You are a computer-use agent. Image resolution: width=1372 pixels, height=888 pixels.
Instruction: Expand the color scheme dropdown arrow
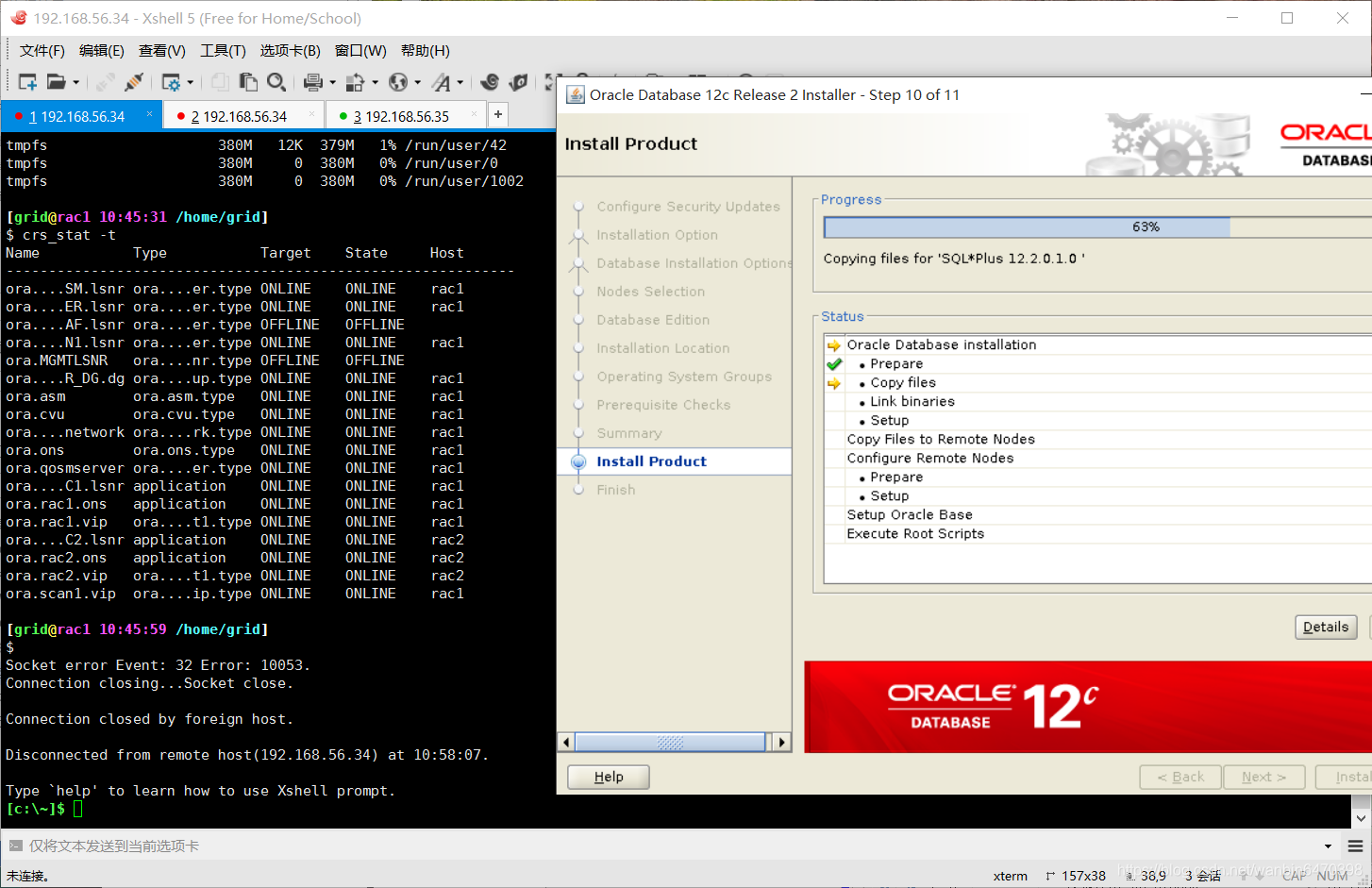click(x=376, y=83)
